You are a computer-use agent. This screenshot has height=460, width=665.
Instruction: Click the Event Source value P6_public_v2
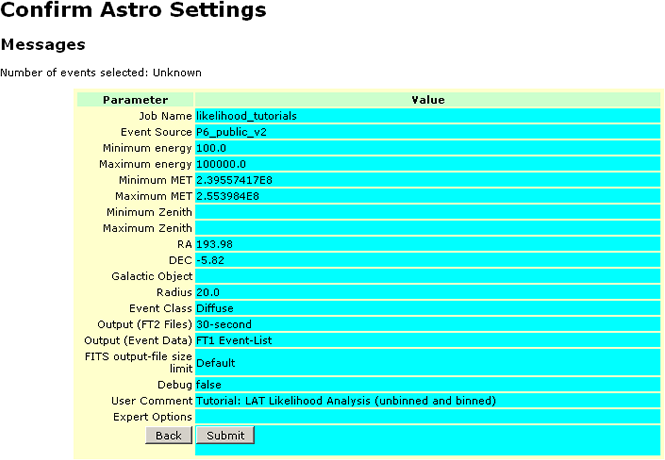[x=231, y=132]
